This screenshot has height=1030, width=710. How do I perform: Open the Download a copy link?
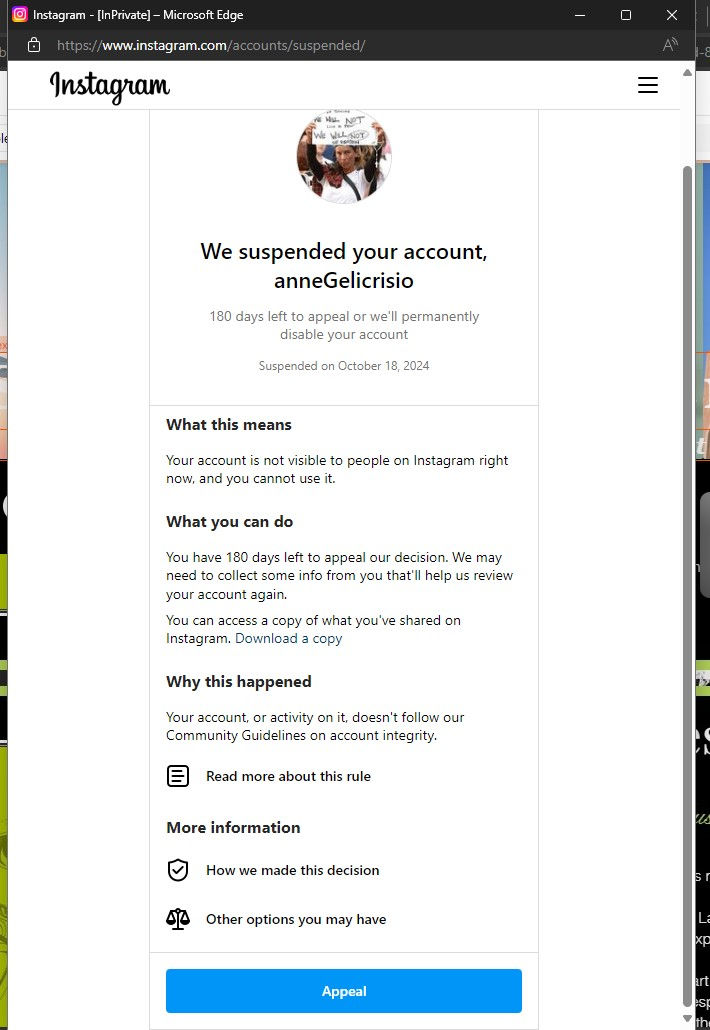point(288,638)
